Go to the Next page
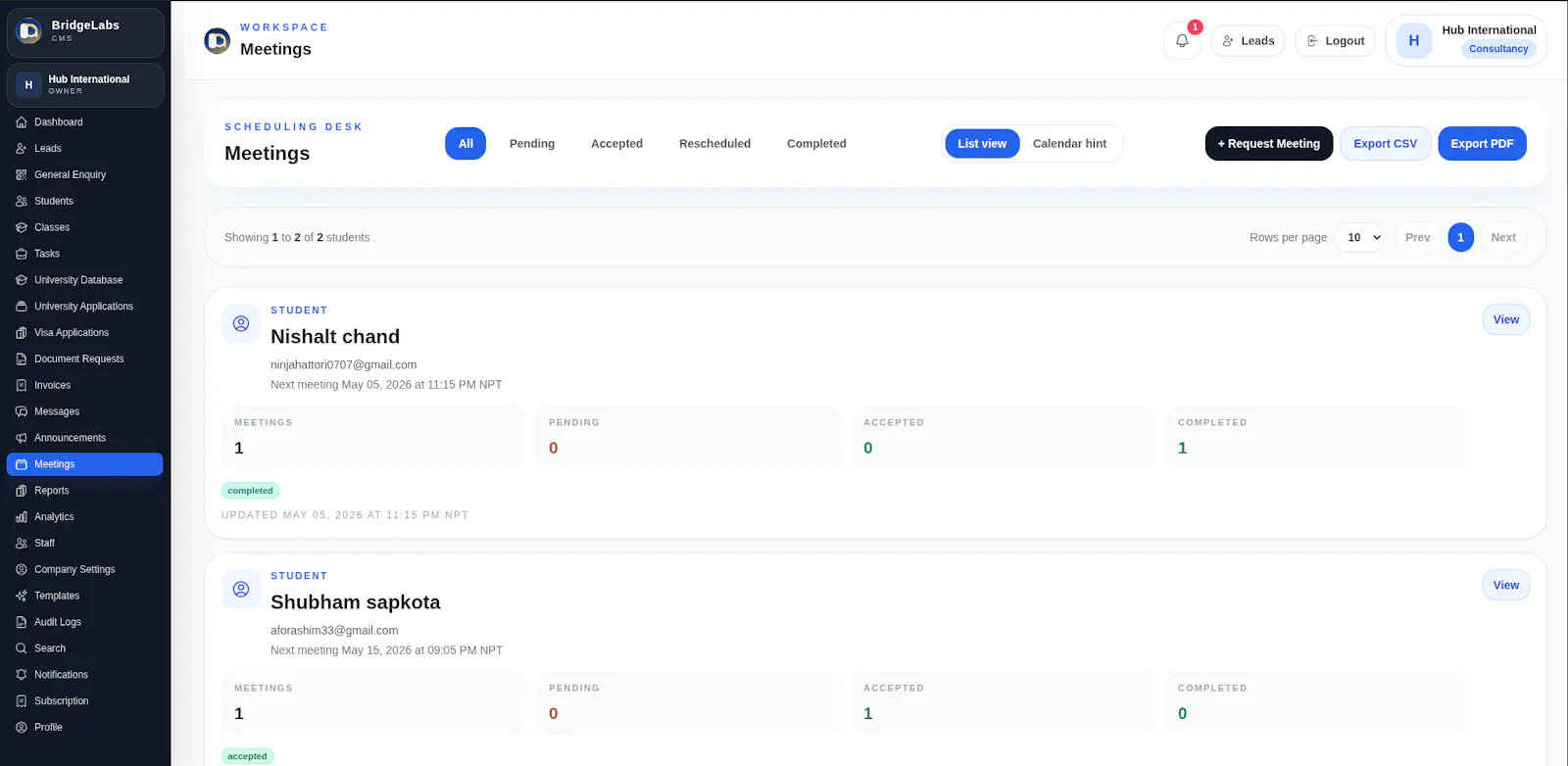Screen dimensions: 1568x766 (x=1502, y=238)
